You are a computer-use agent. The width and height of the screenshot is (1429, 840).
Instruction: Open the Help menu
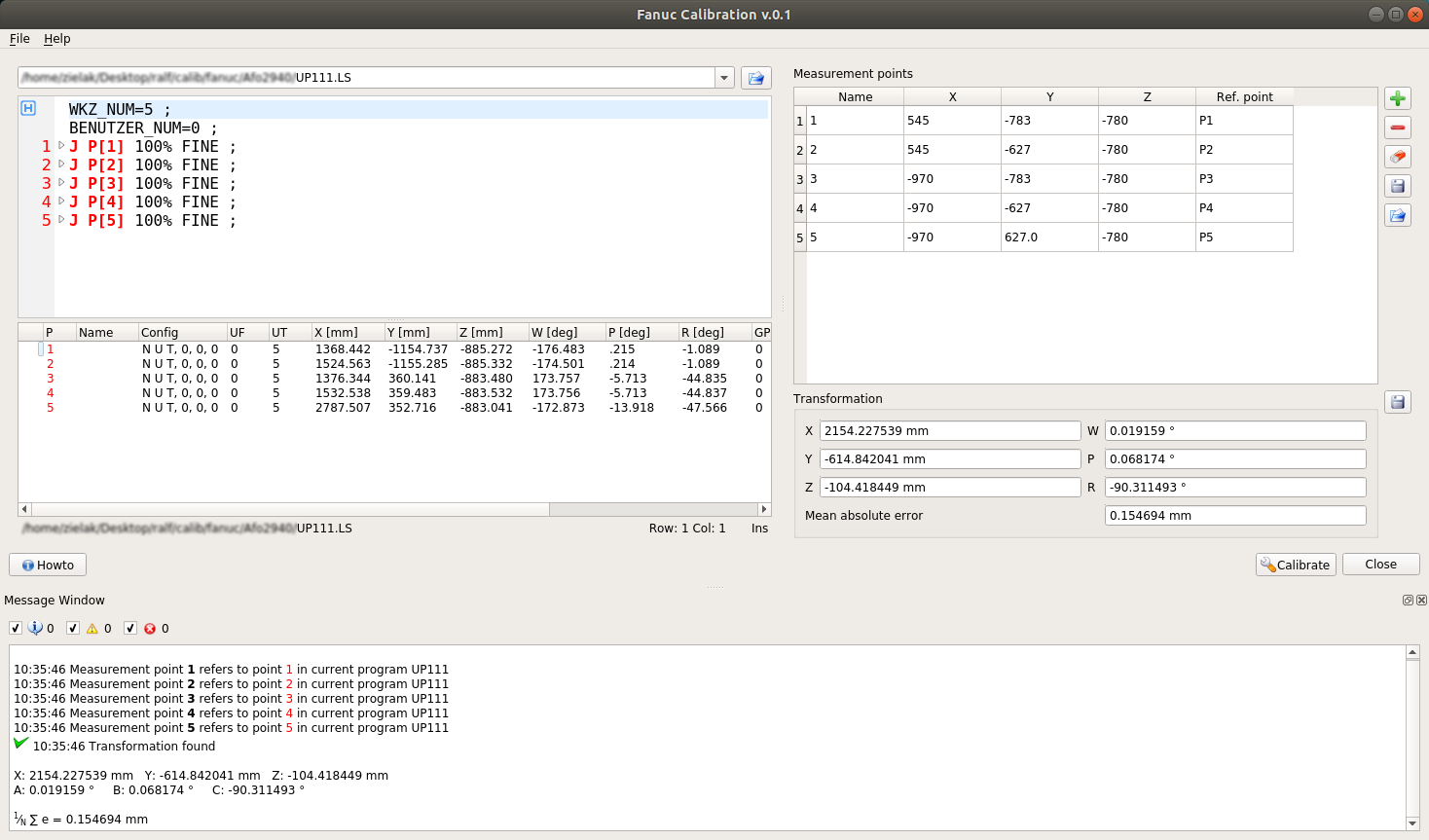coord(57,39)
